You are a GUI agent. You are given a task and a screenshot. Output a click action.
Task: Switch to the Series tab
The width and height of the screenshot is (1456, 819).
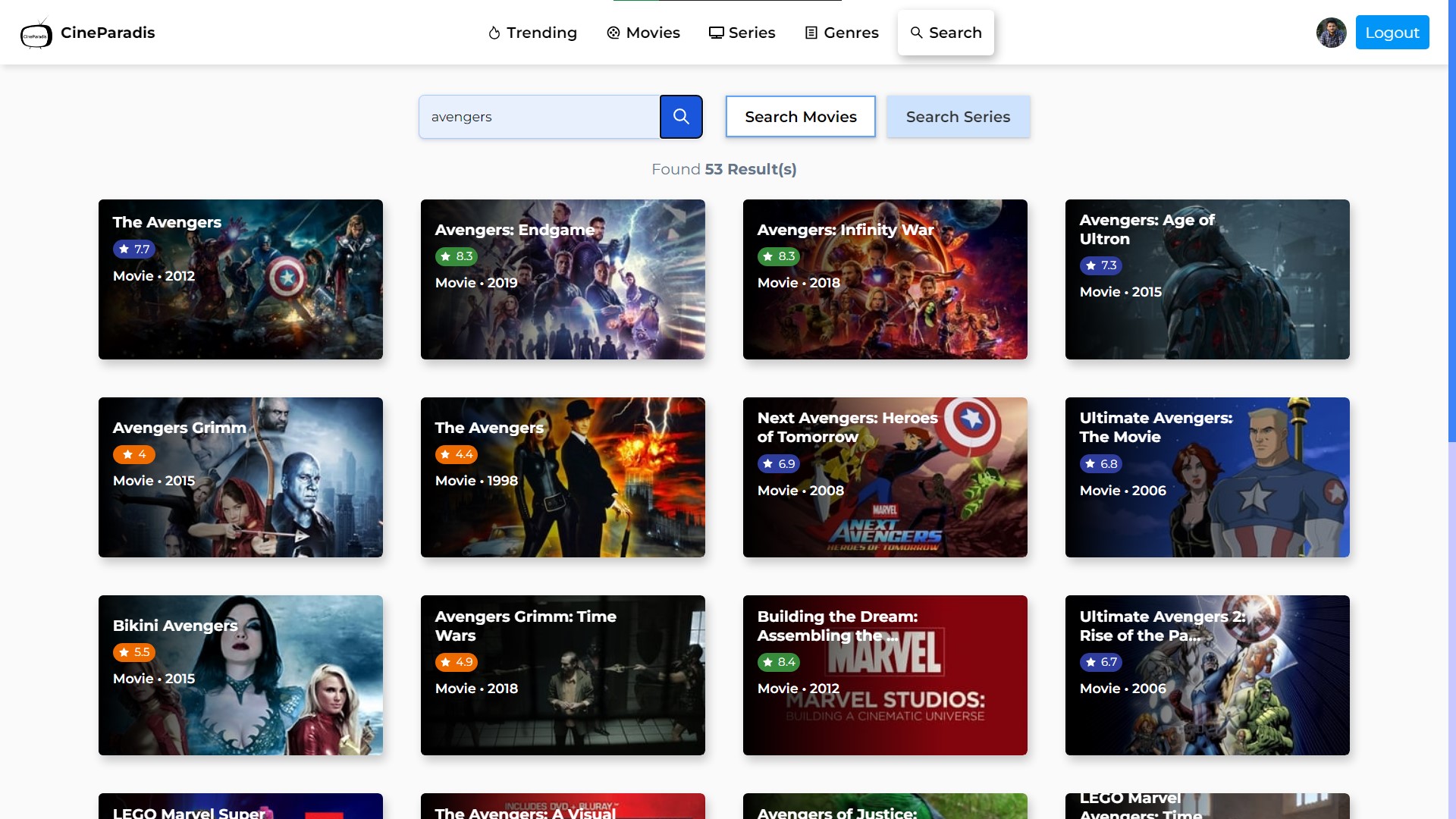point(742,33)
